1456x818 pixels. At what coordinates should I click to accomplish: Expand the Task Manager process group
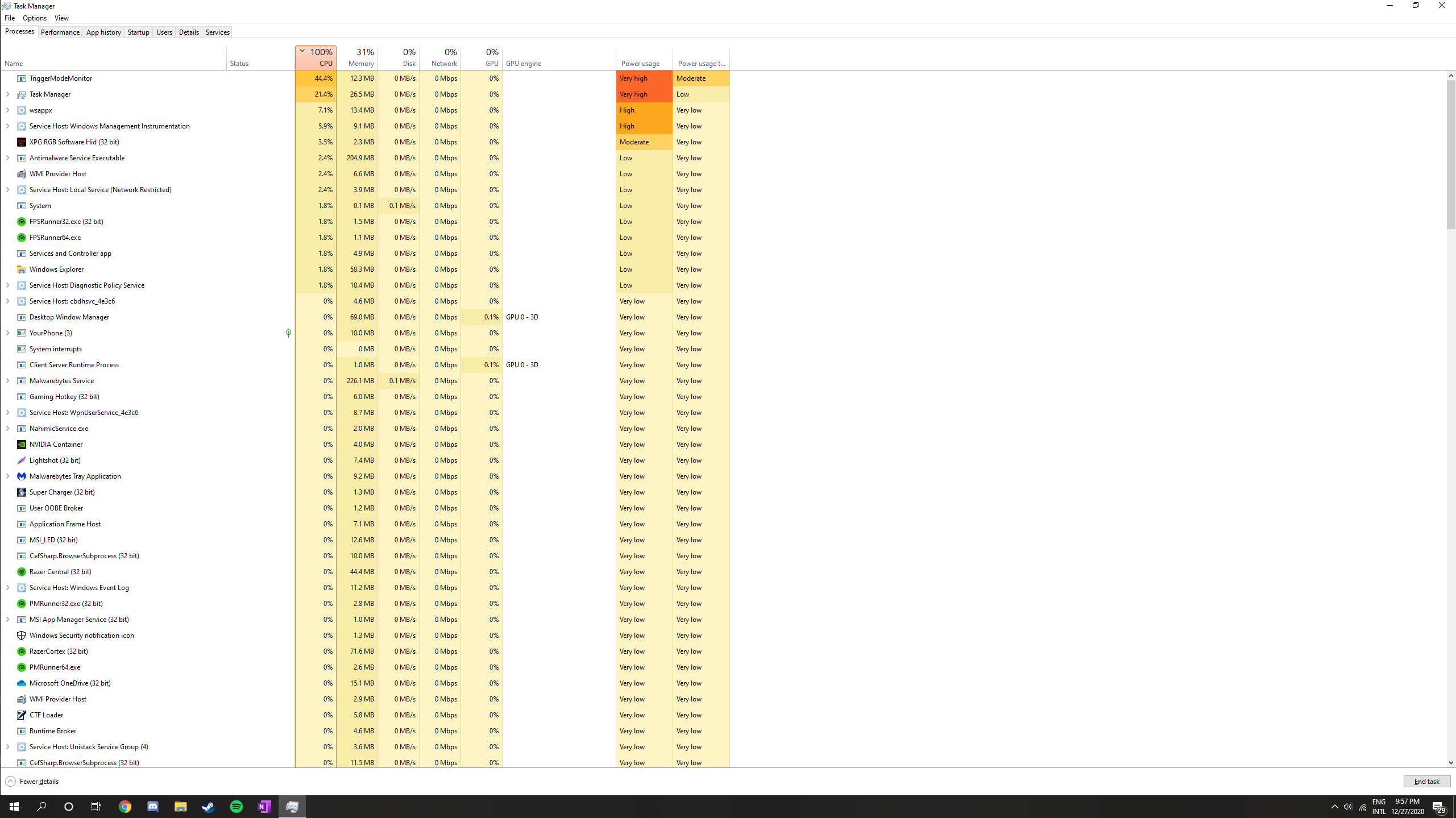point(7,94)
